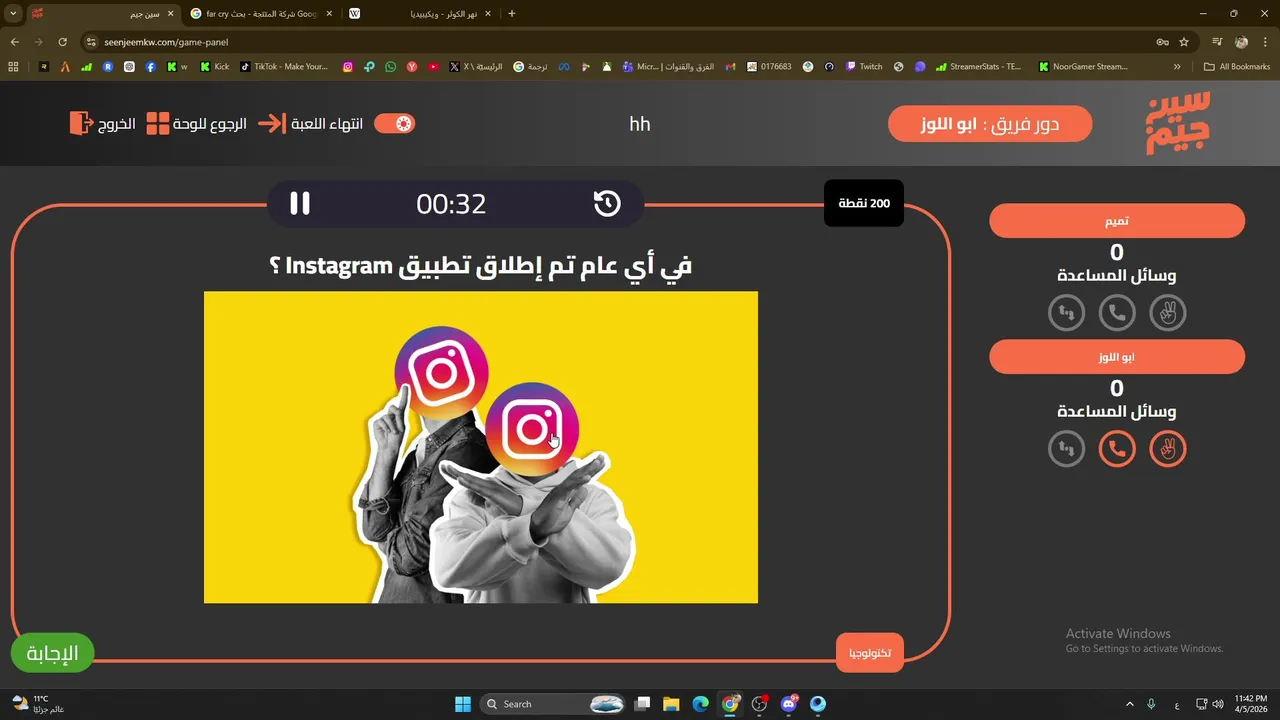Click the دور فريق ابو اللوز turn indicator

coord(990,124)
